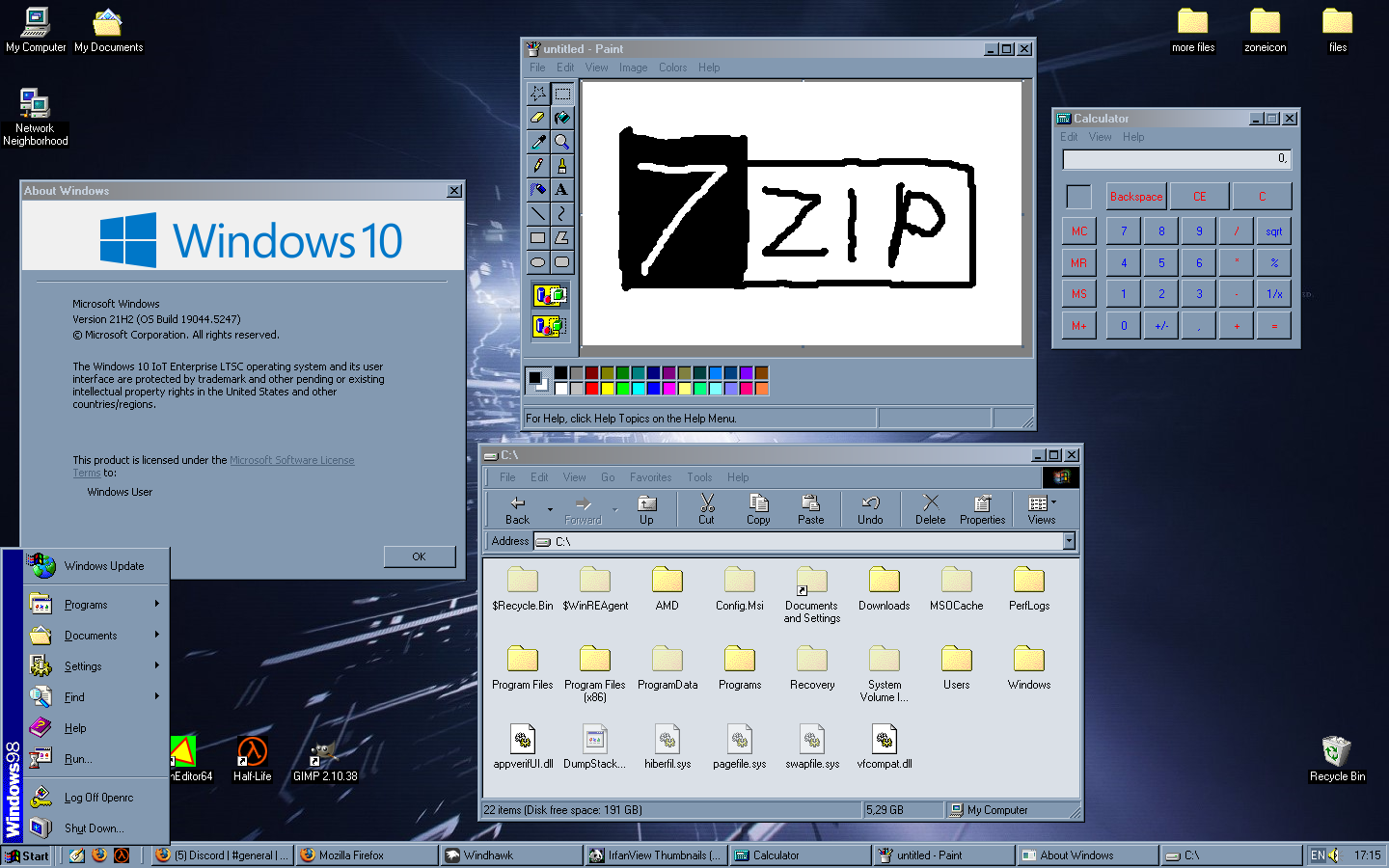This screenshot has height=868, width=1389.
Task: Pick the Curve tool in Paint
Action: 562,214
